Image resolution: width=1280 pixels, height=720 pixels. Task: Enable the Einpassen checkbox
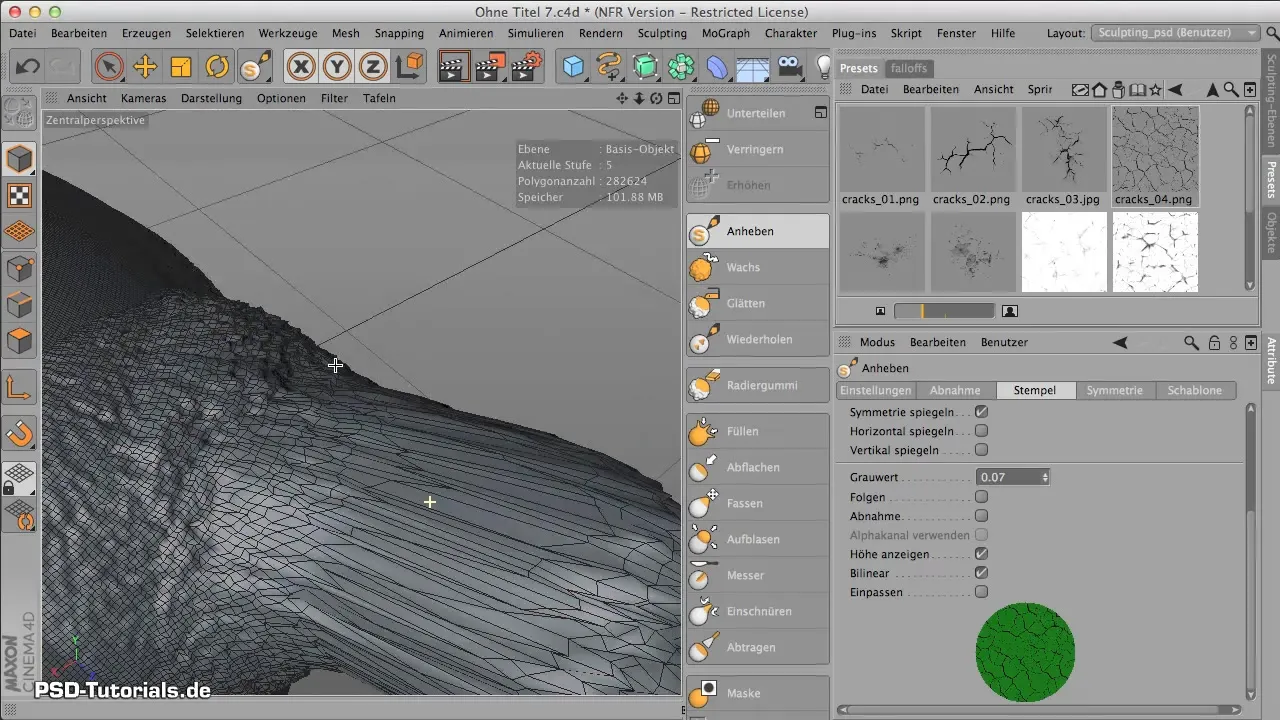[x=981, y=592]
